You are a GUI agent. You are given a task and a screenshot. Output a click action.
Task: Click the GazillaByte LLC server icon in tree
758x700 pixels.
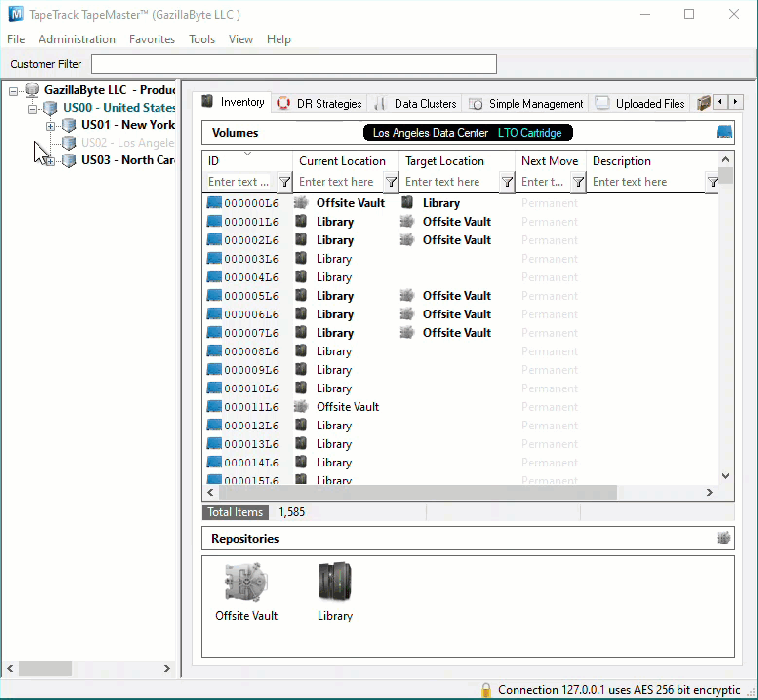click(x=32, y=90)
